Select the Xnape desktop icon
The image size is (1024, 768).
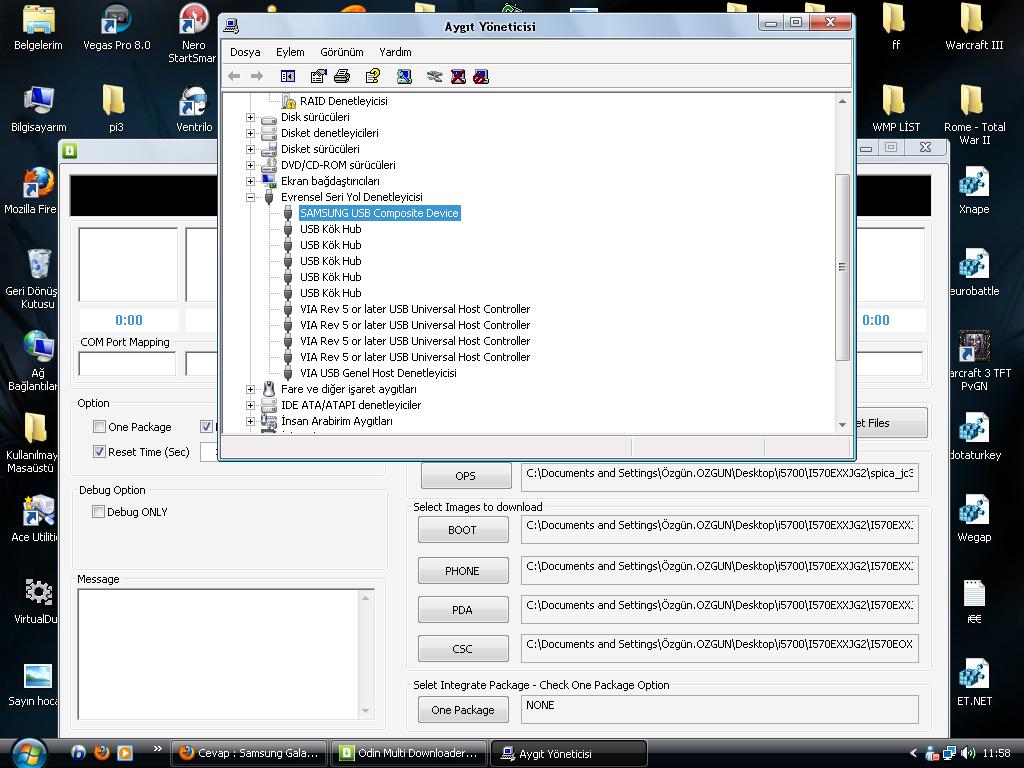(974, 191)
